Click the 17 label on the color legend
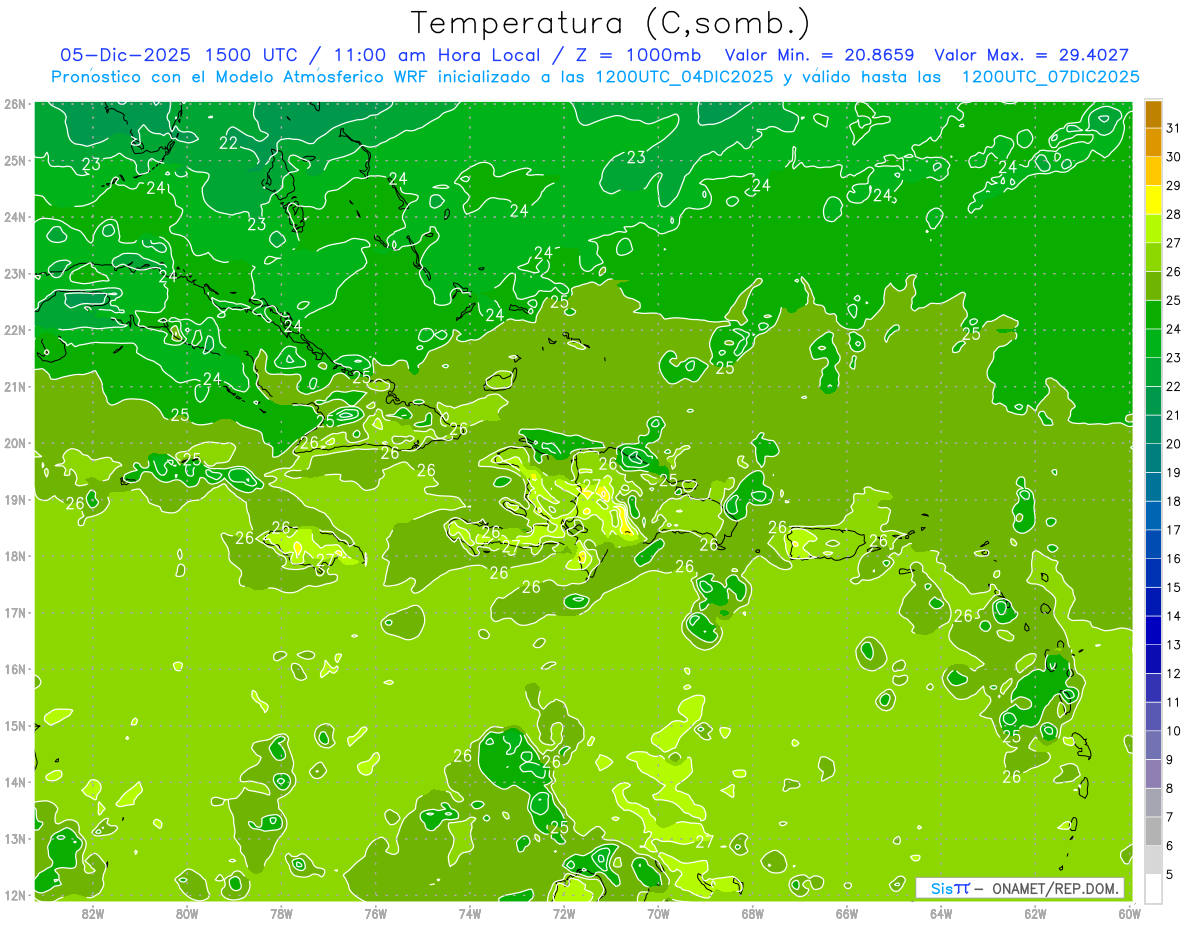 pos(1173,530)
